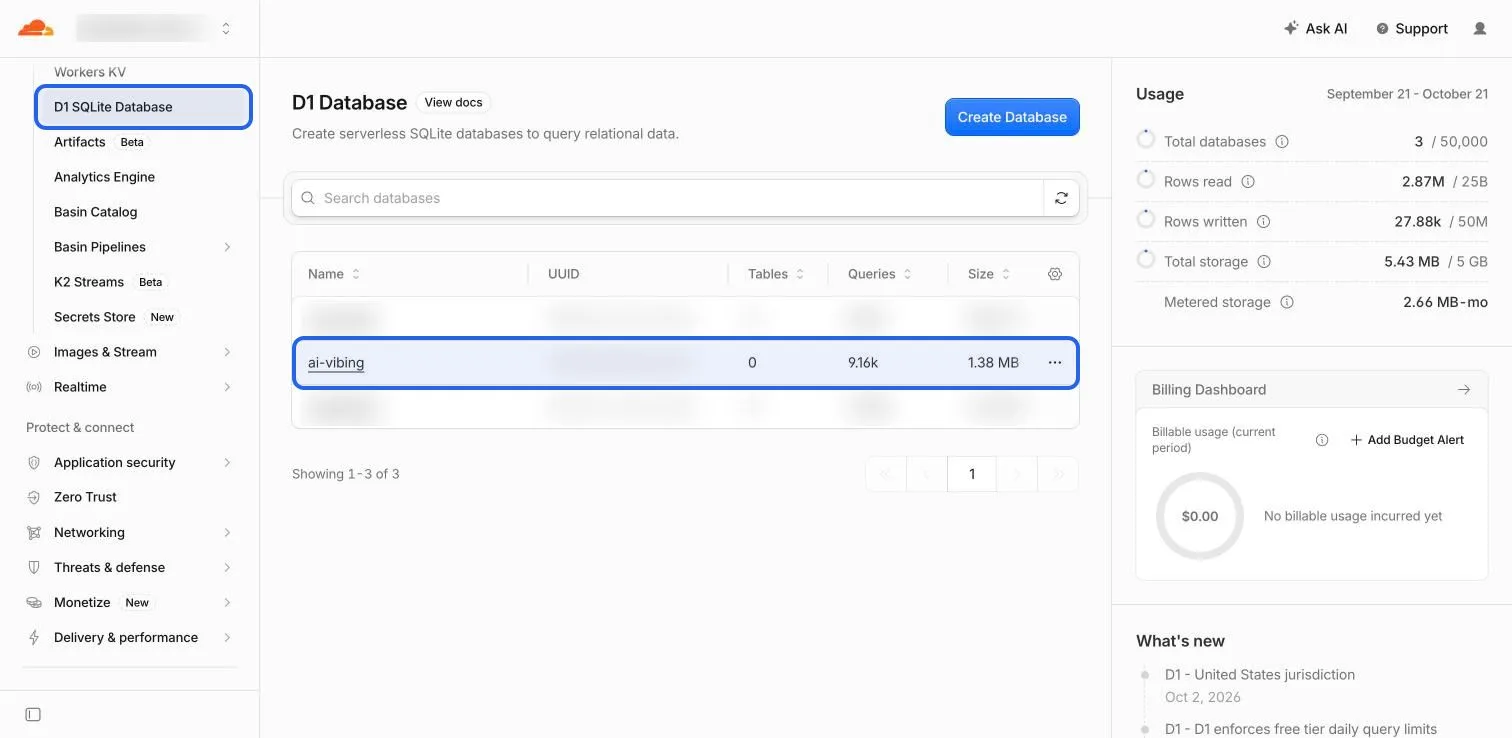Open Zero Trust

tap(85, 497)
